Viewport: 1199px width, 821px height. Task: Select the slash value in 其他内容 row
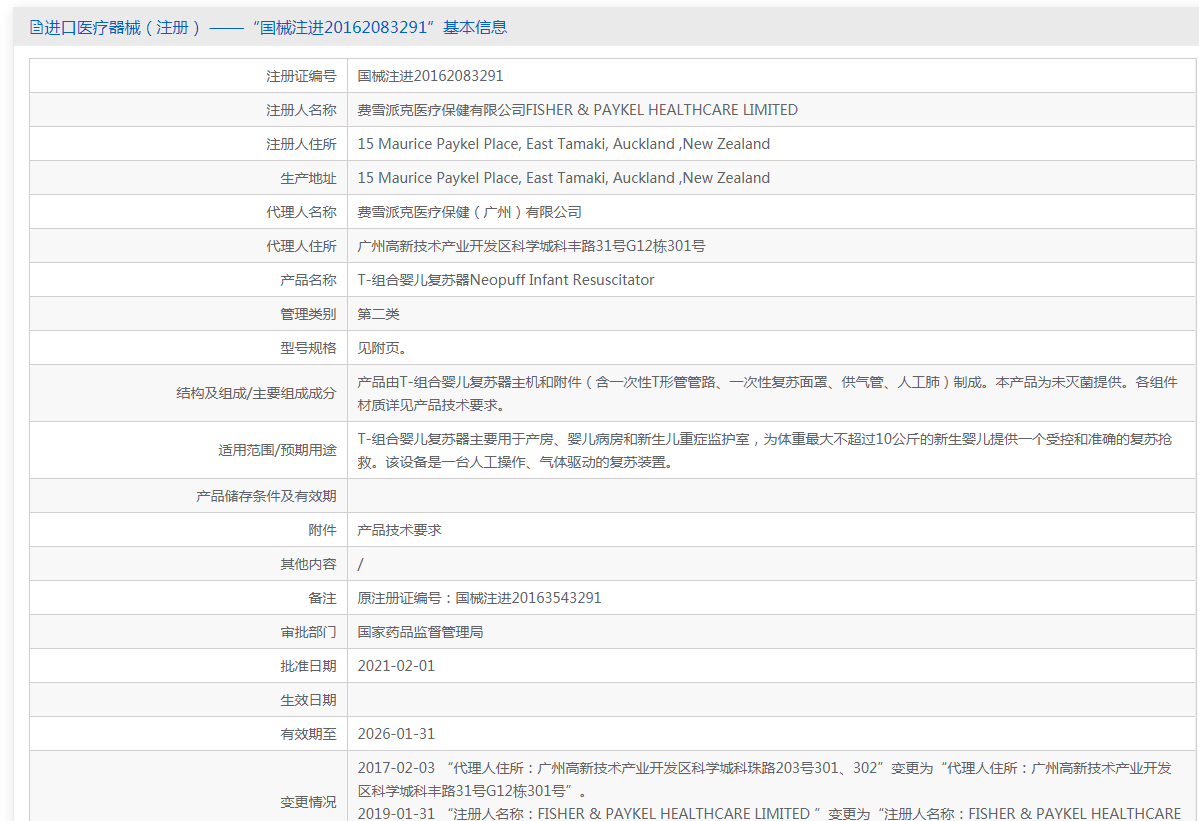[360, 564]
